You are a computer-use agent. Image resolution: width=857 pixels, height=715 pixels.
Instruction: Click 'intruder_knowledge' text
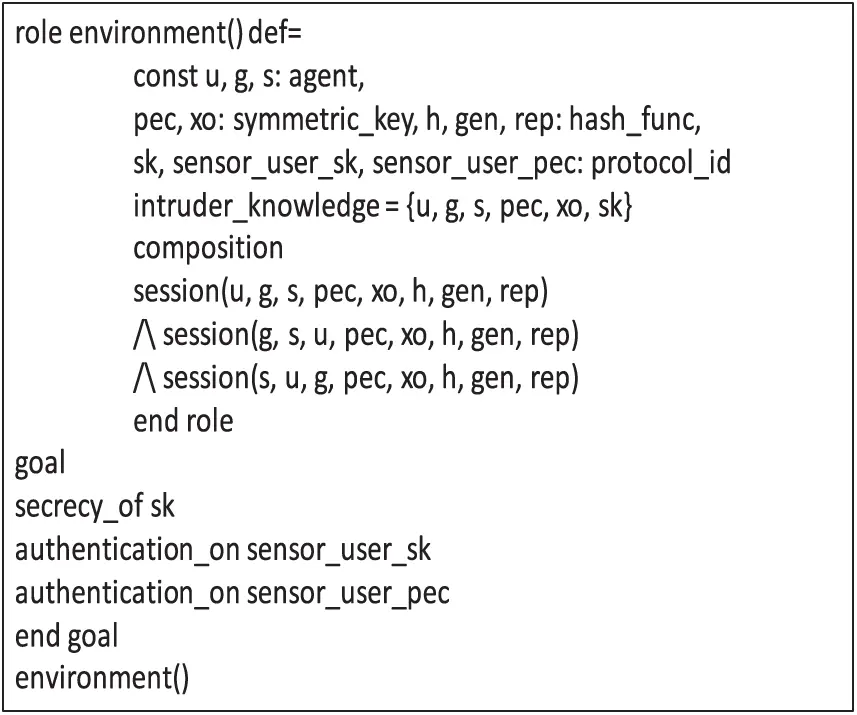(256, 206)
